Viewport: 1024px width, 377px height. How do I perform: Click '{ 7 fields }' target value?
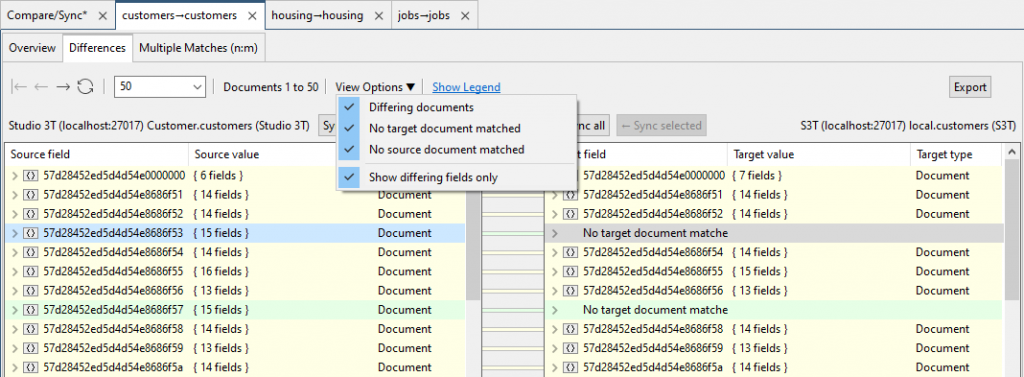pos(757,175)
